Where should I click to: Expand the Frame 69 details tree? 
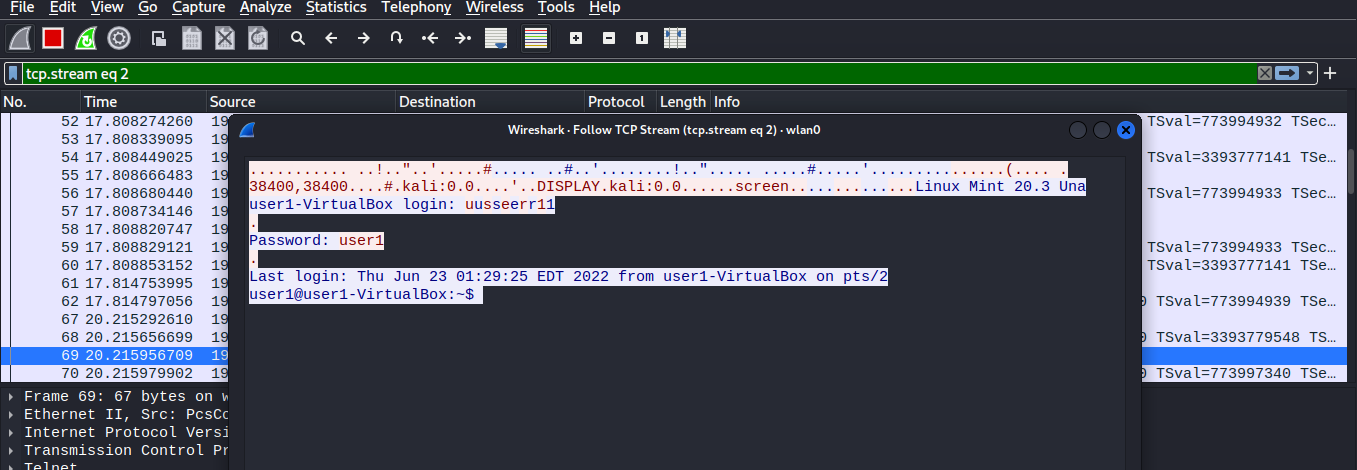tap(12, 396)
